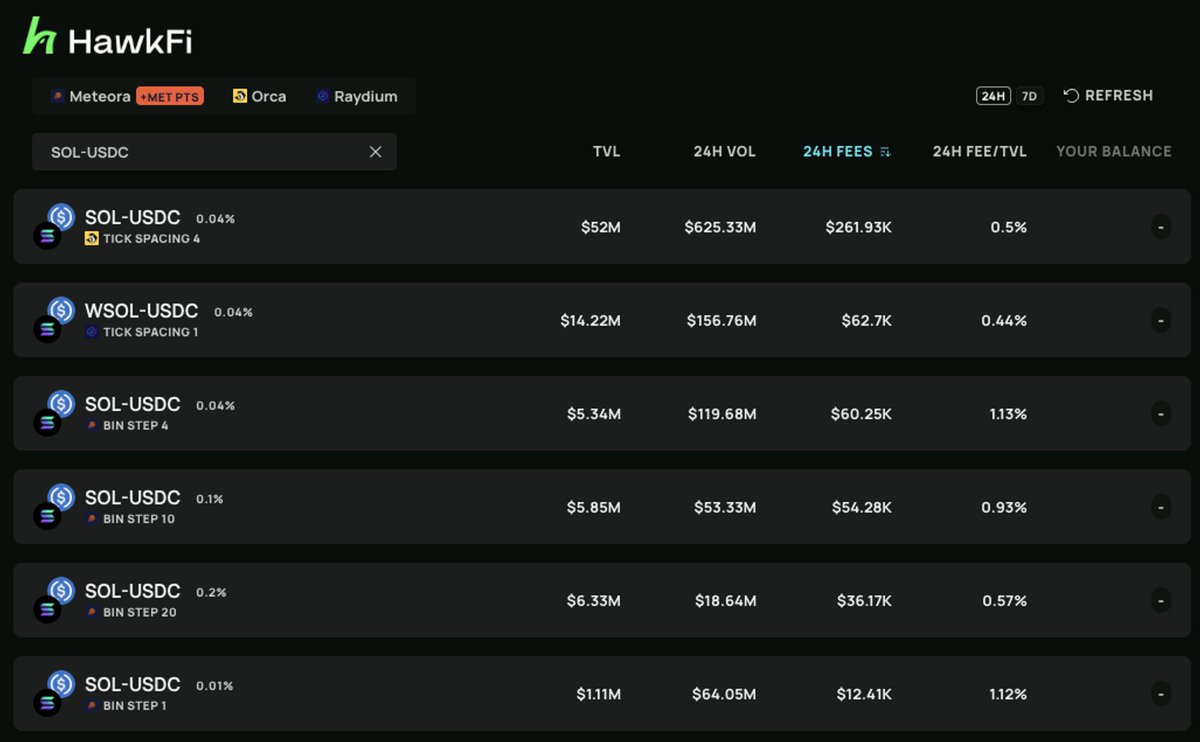Image resolution: width=1200 pixels, height=742 pixels.
Task: Click the 0.2% fee tier label
Action: point(211,592)
